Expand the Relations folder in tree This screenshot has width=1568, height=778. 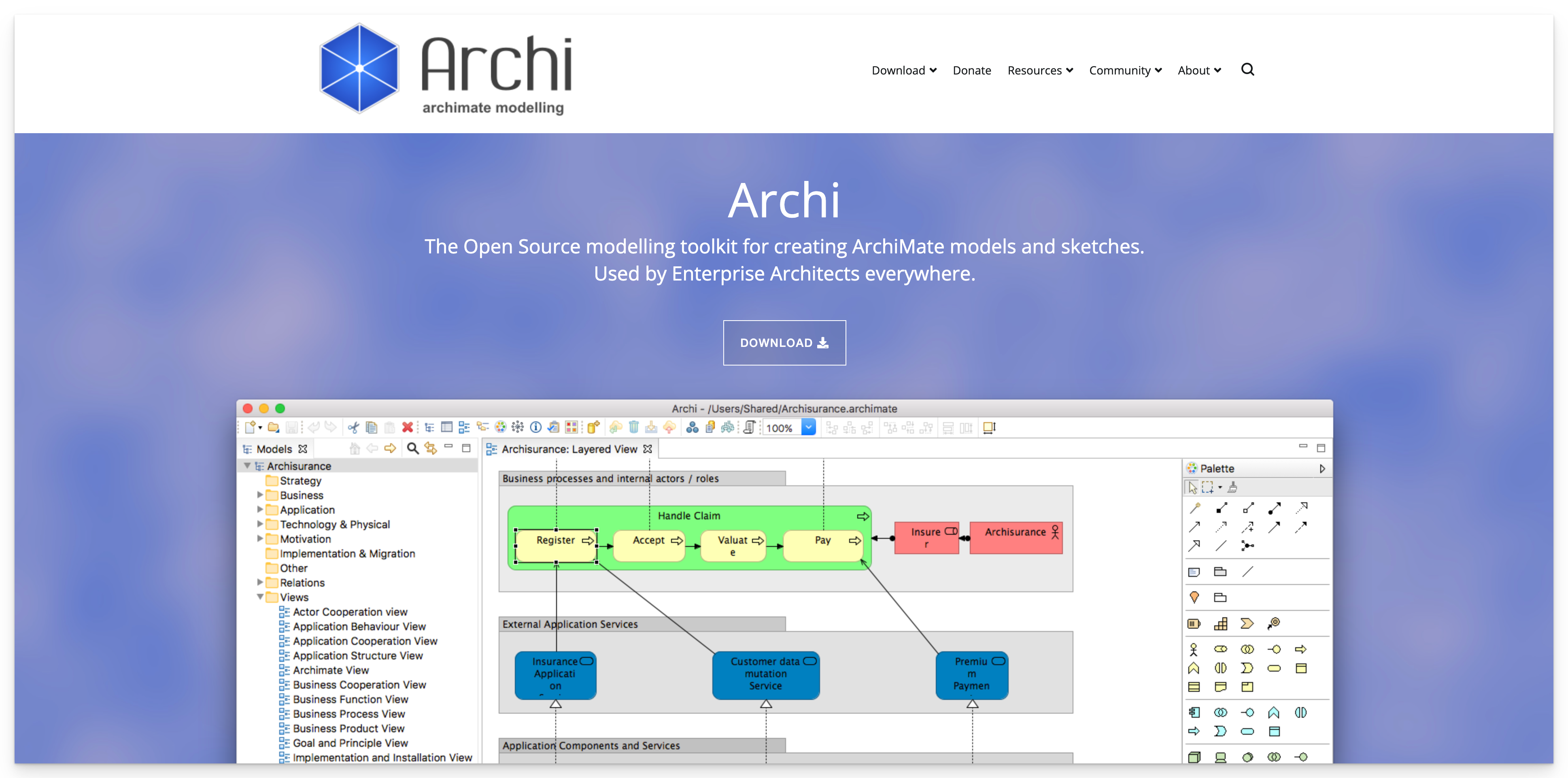260,582
